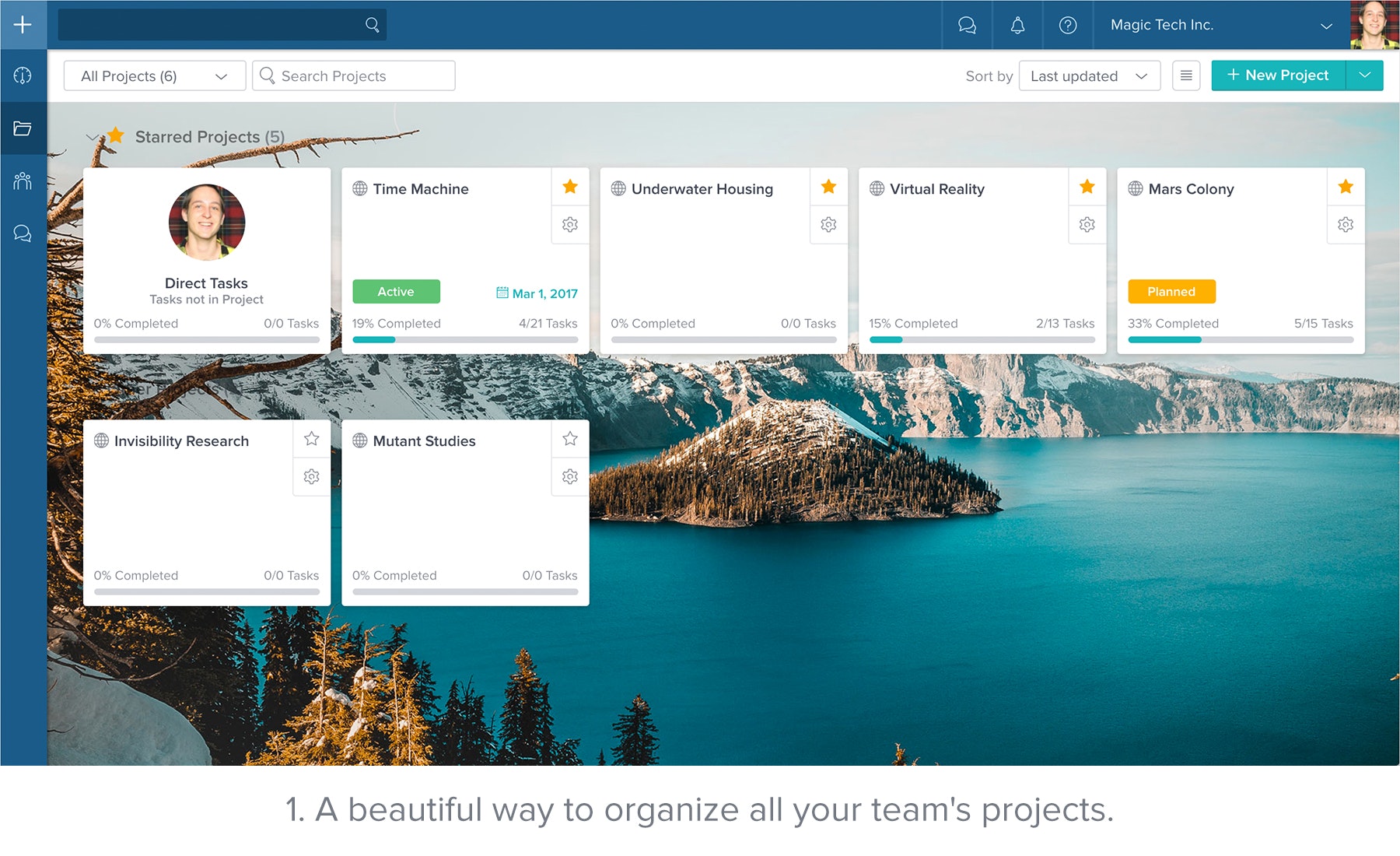Open the Mutant Studies project title

(424, 441)
